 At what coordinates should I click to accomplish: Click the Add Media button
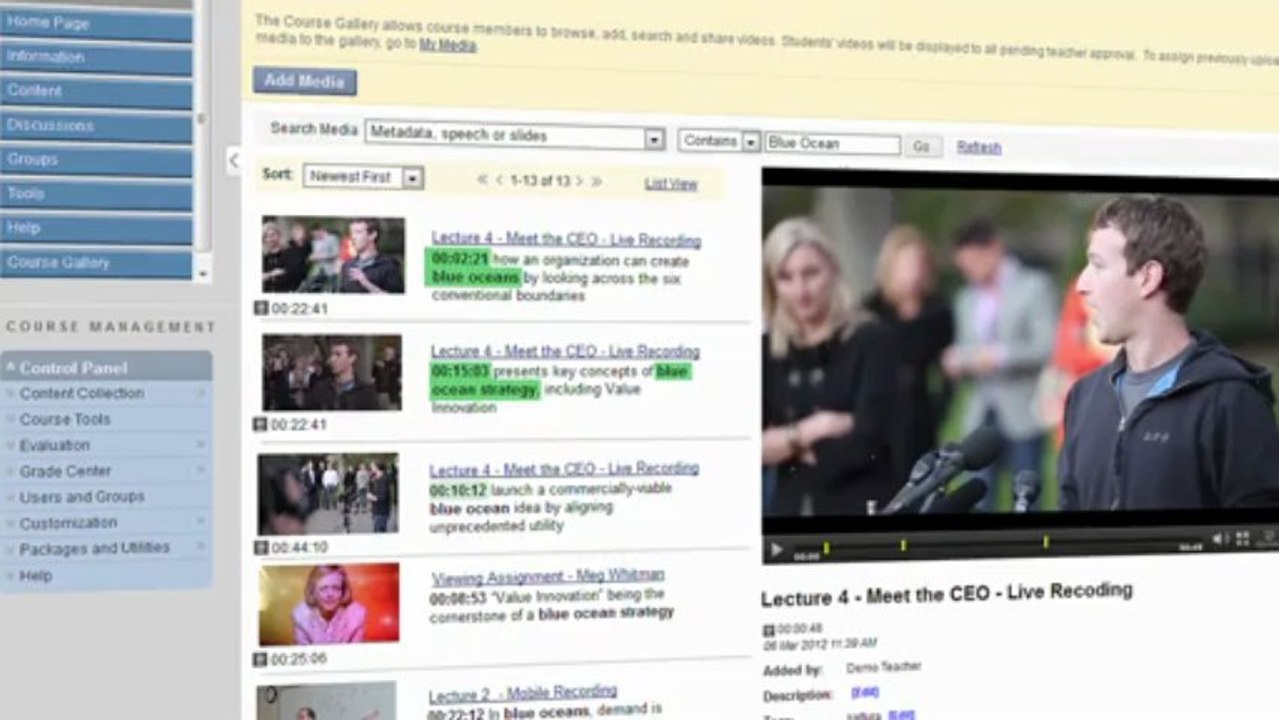[x=304, y=81]
